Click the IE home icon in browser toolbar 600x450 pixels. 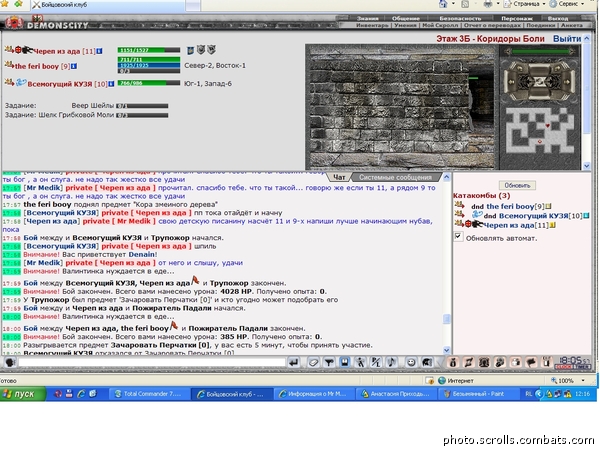coord(443,4)
